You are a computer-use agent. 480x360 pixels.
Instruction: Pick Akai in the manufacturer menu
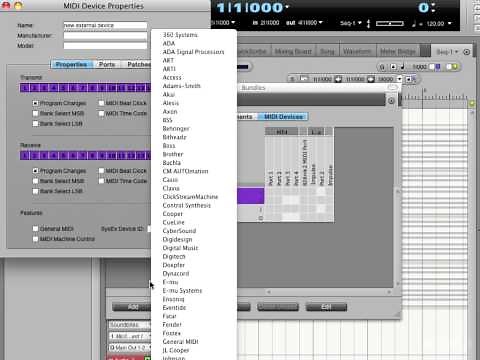pyautogui.click(x=169, y=94)
